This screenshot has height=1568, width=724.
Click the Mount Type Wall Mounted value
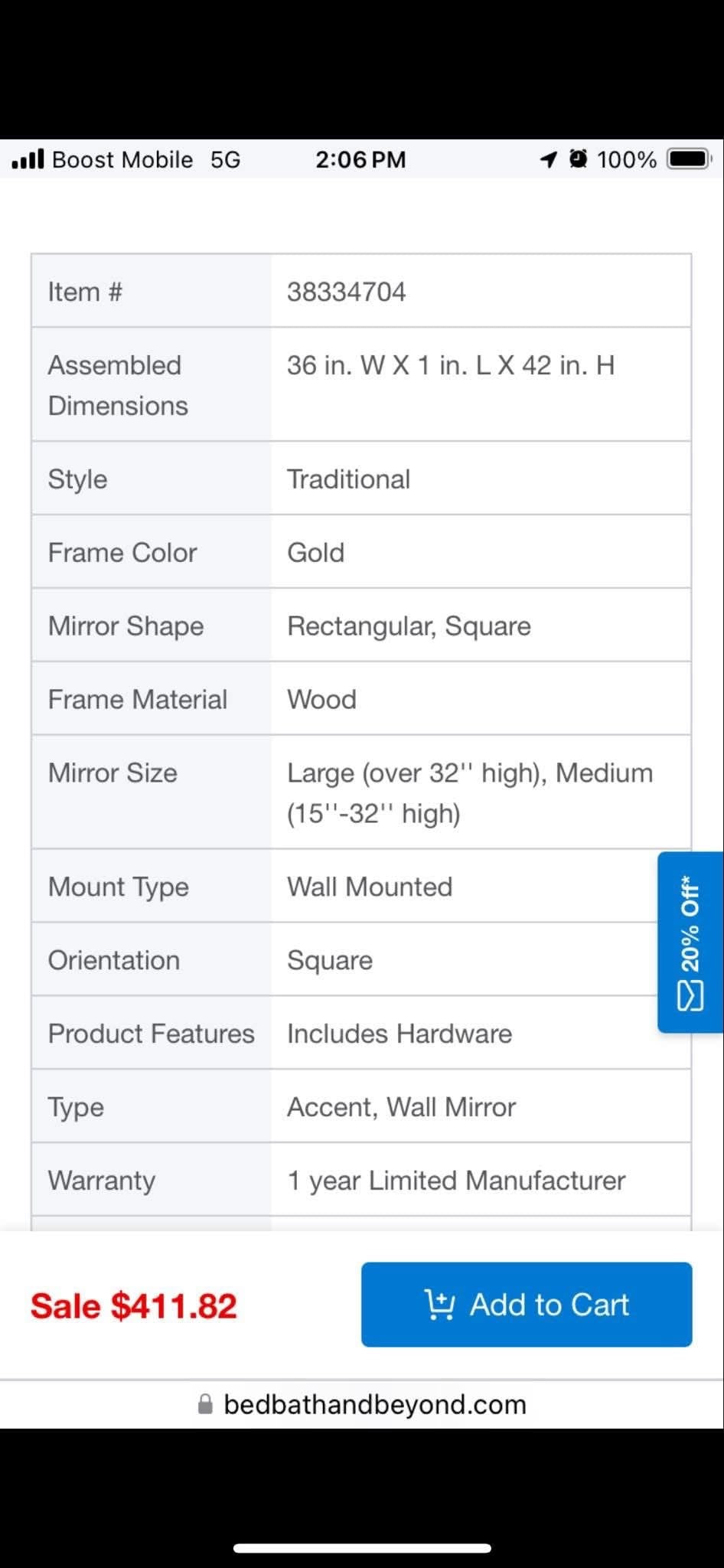pyautogui.click(x=370, y=887)
